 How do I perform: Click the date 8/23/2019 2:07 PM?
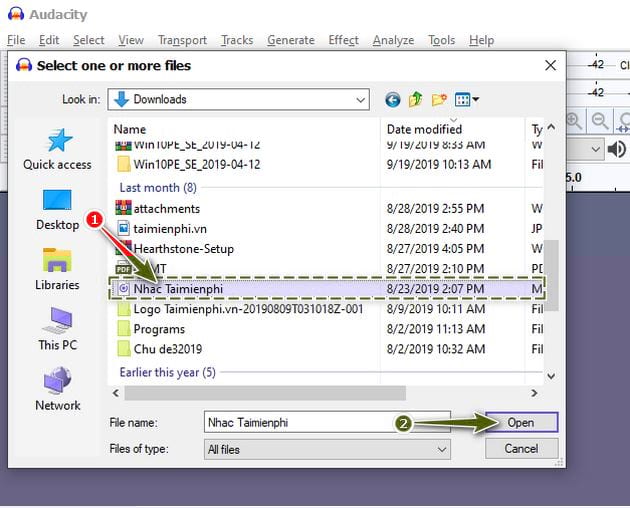435,289
